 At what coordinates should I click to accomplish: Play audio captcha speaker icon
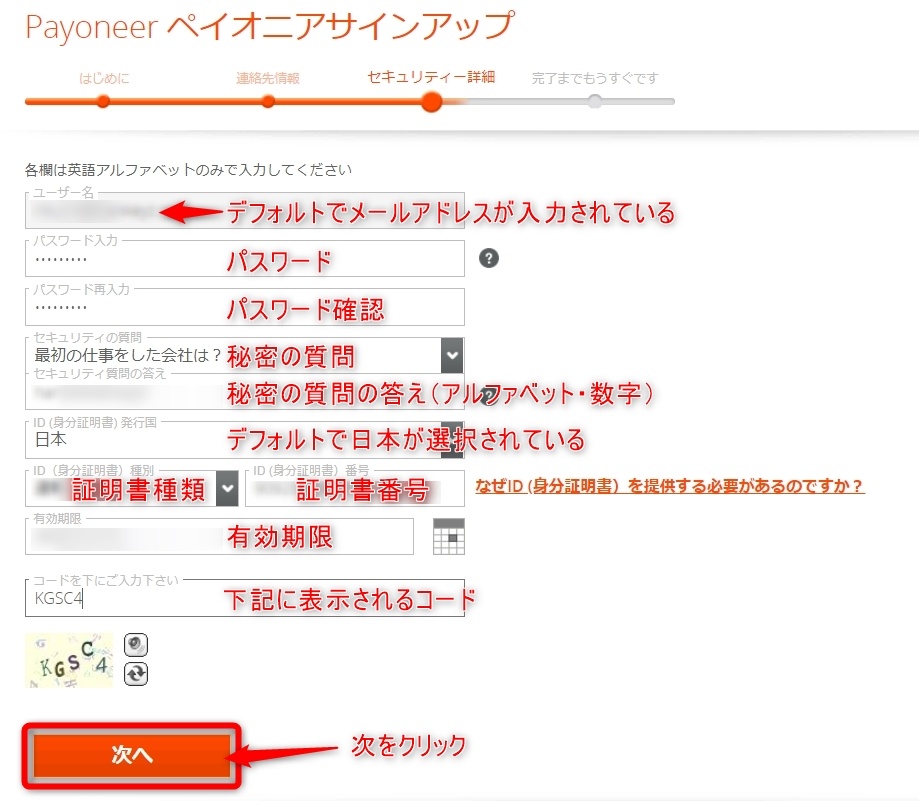[x=136, y=645]
